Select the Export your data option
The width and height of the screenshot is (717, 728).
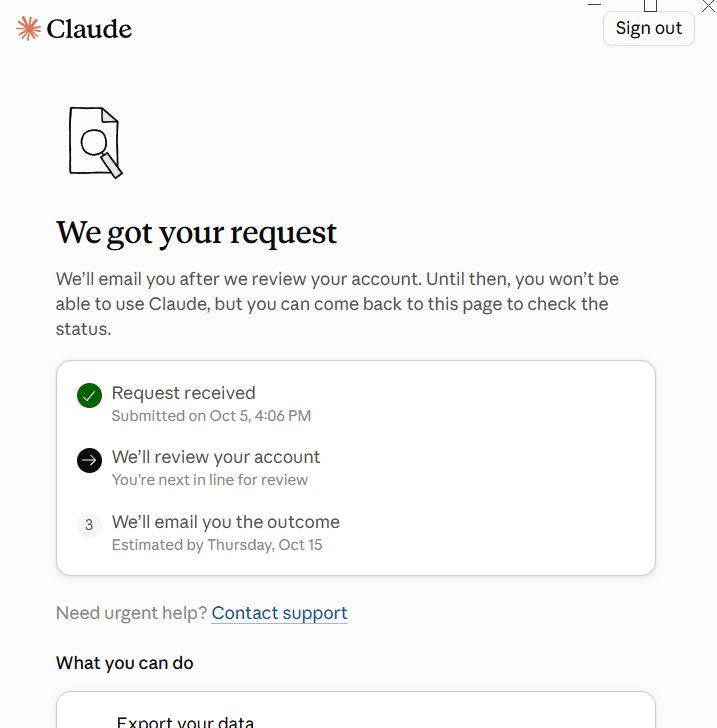[x=185, y=721]
